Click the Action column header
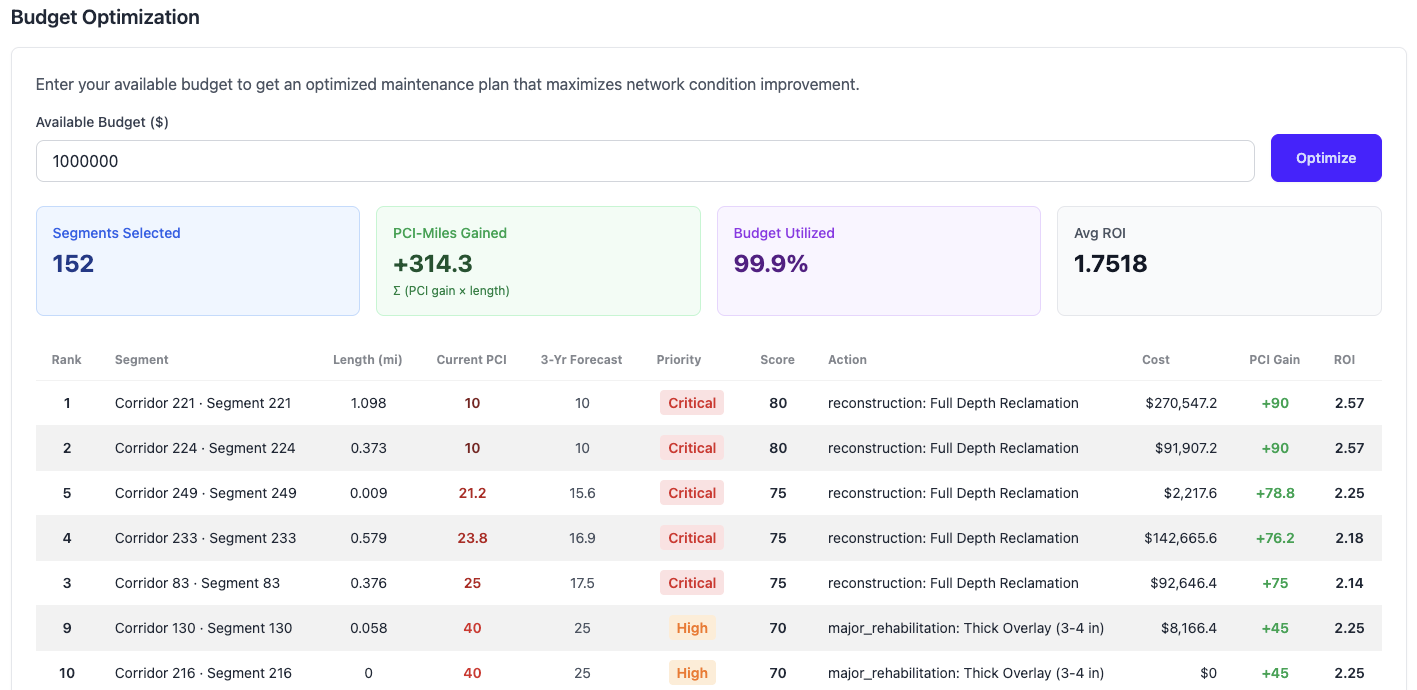The image size is (1417, 690). coord(847,359)
